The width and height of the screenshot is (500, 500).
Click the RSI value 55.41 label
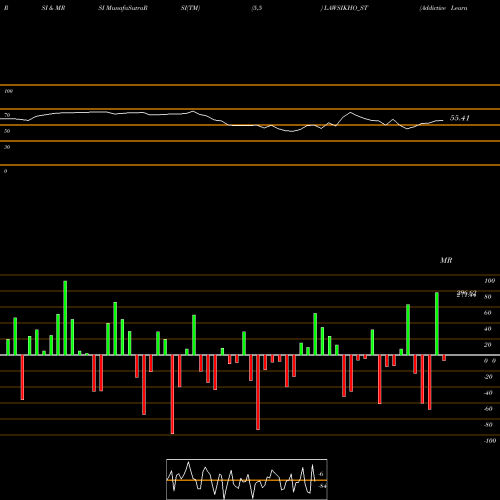click(460, 118)
